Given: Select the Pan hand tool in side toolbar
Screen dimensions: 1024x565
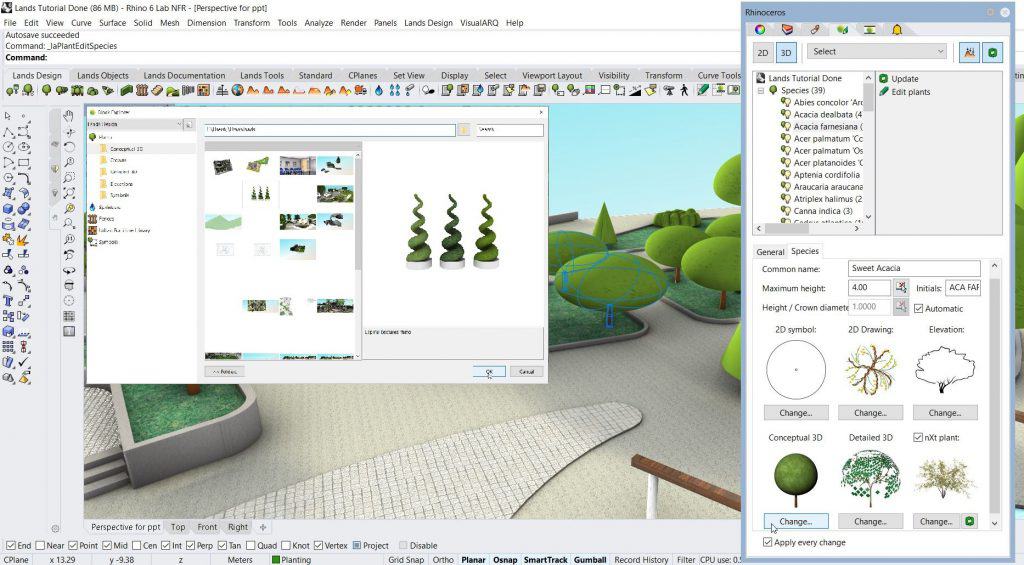Looking at the screenshot, I should (69, 116).
